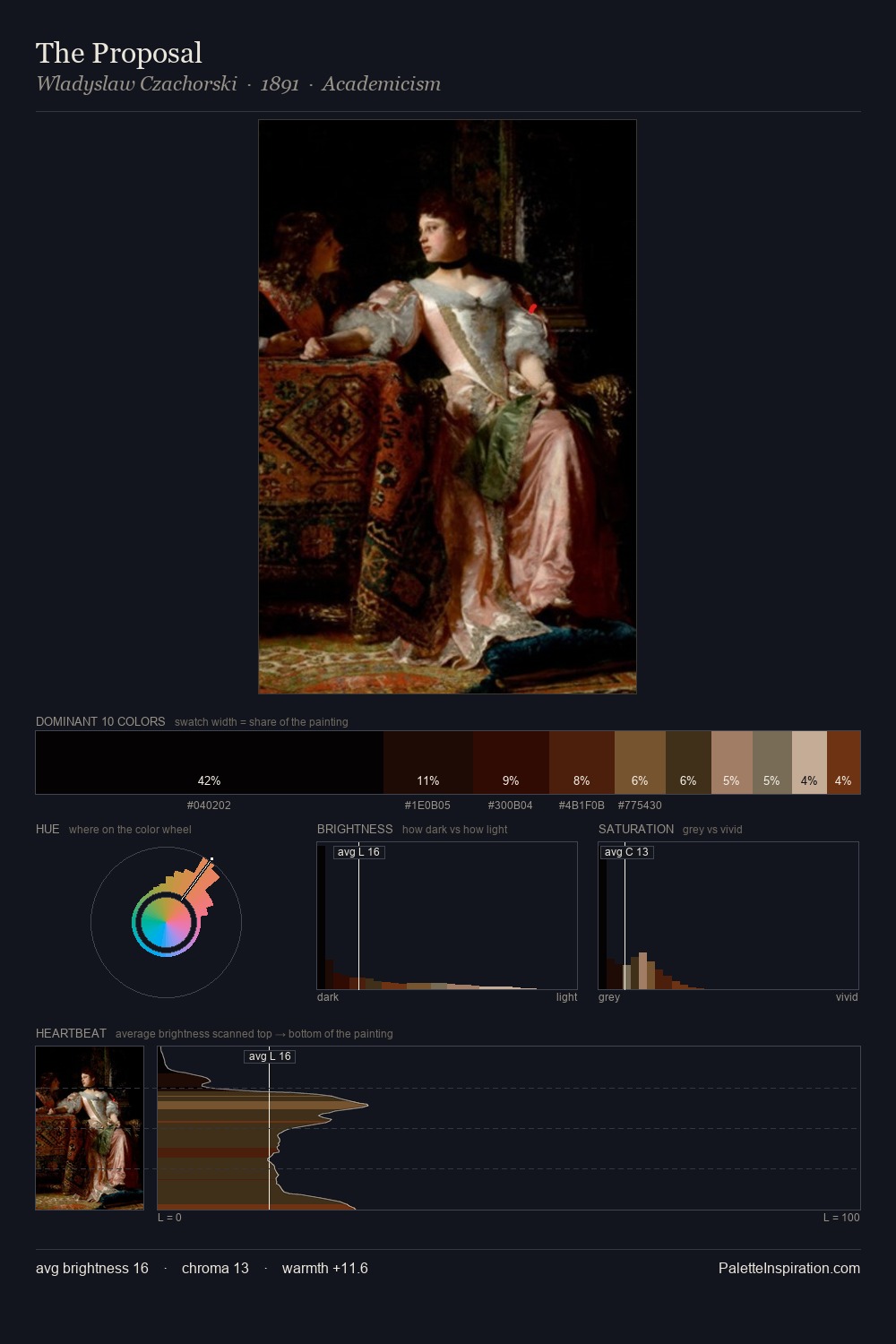
Task: Click footer stat 'warmth +11.6'
Action: click(325, 1269)
